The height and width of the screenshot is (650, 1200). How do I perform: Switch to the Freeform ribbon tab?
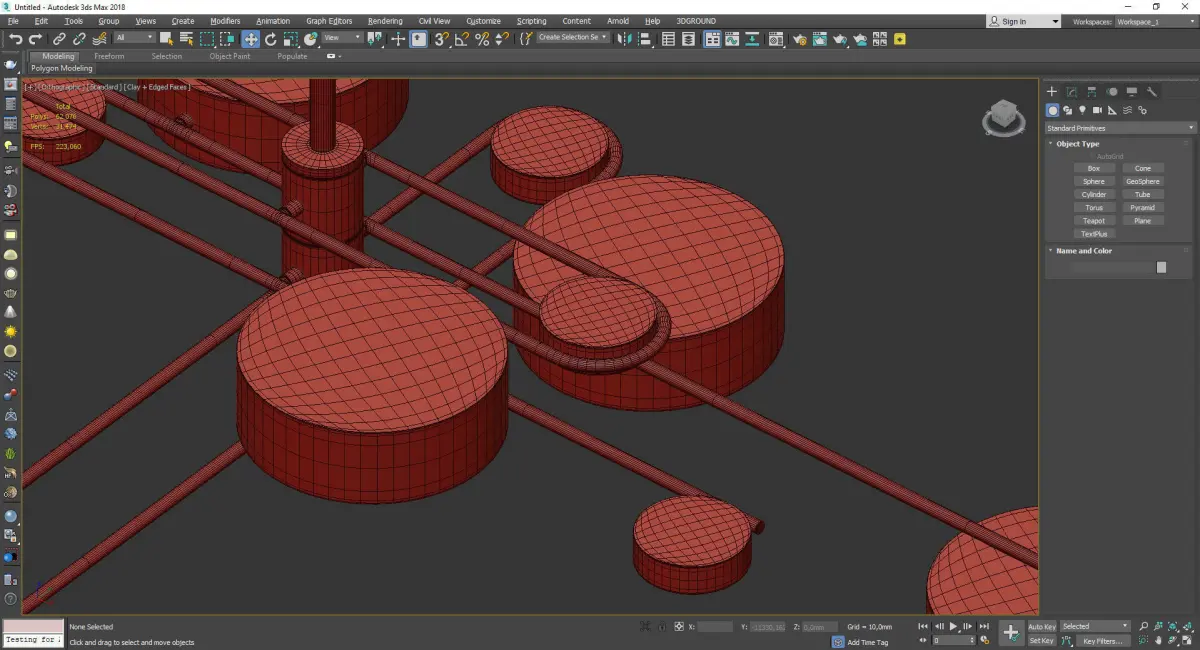[109, 57]
